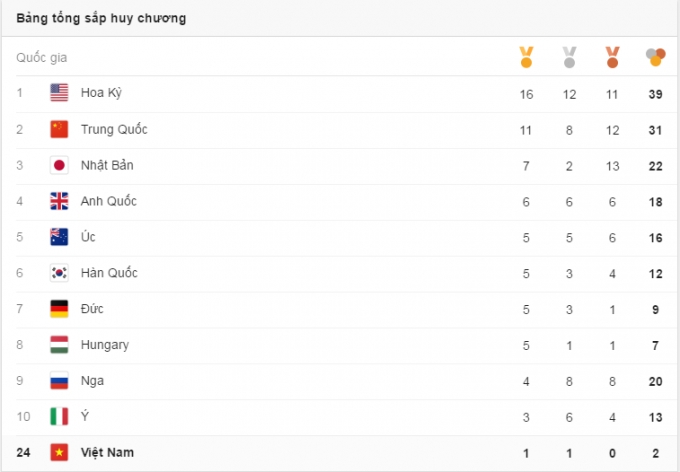680x472 pixels.
Task: Click the United States flag icon
Action: click(60, 93)
